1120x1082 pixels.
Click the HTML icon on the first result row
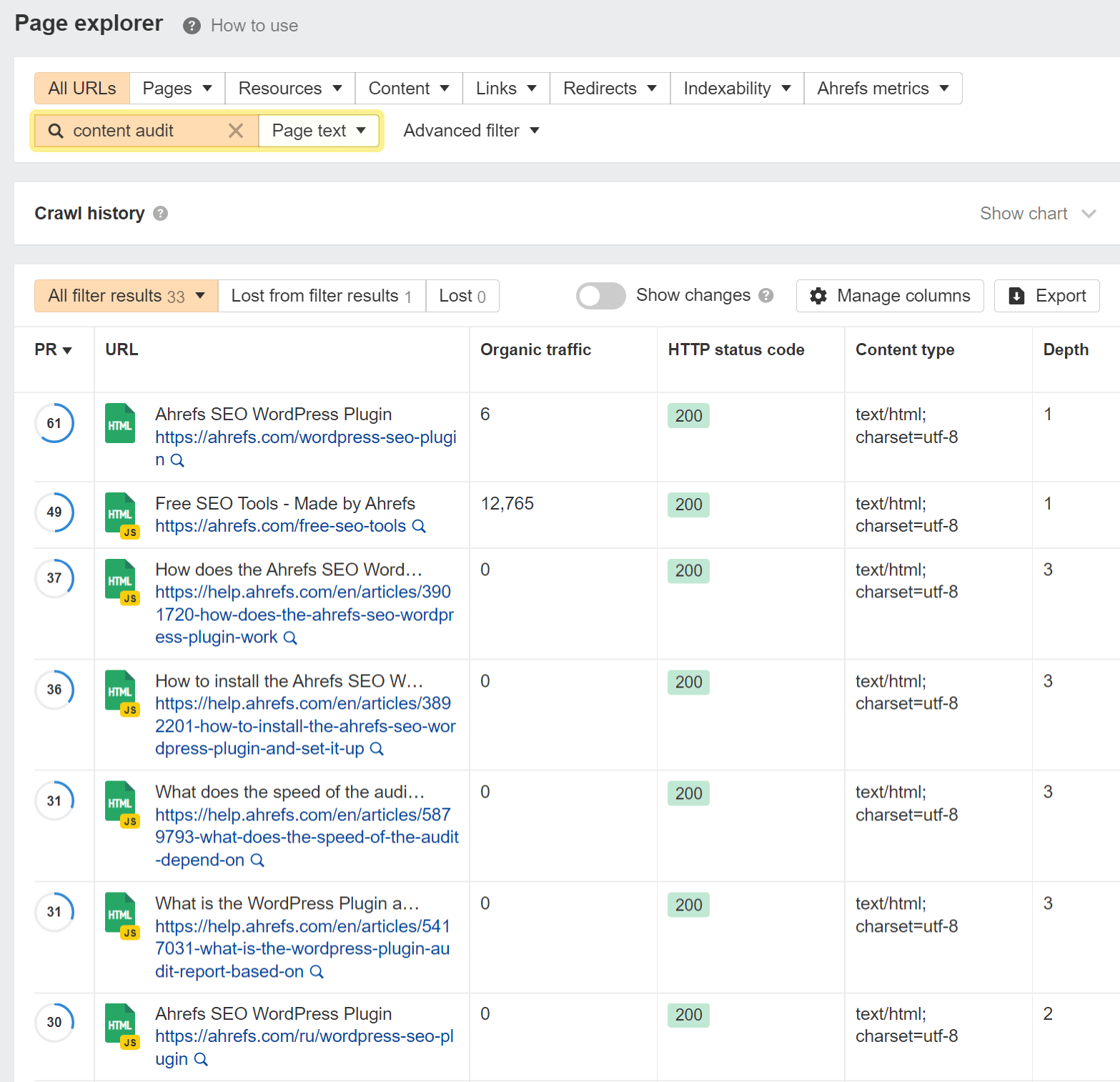point(120,423)
